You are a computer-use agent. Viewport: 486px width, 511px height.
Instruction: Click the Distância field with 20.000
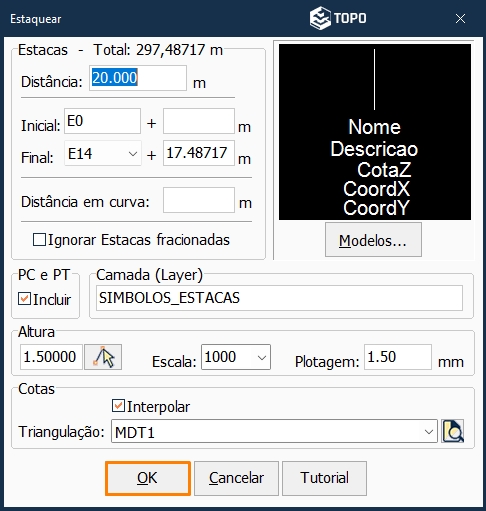coord(138,78)
